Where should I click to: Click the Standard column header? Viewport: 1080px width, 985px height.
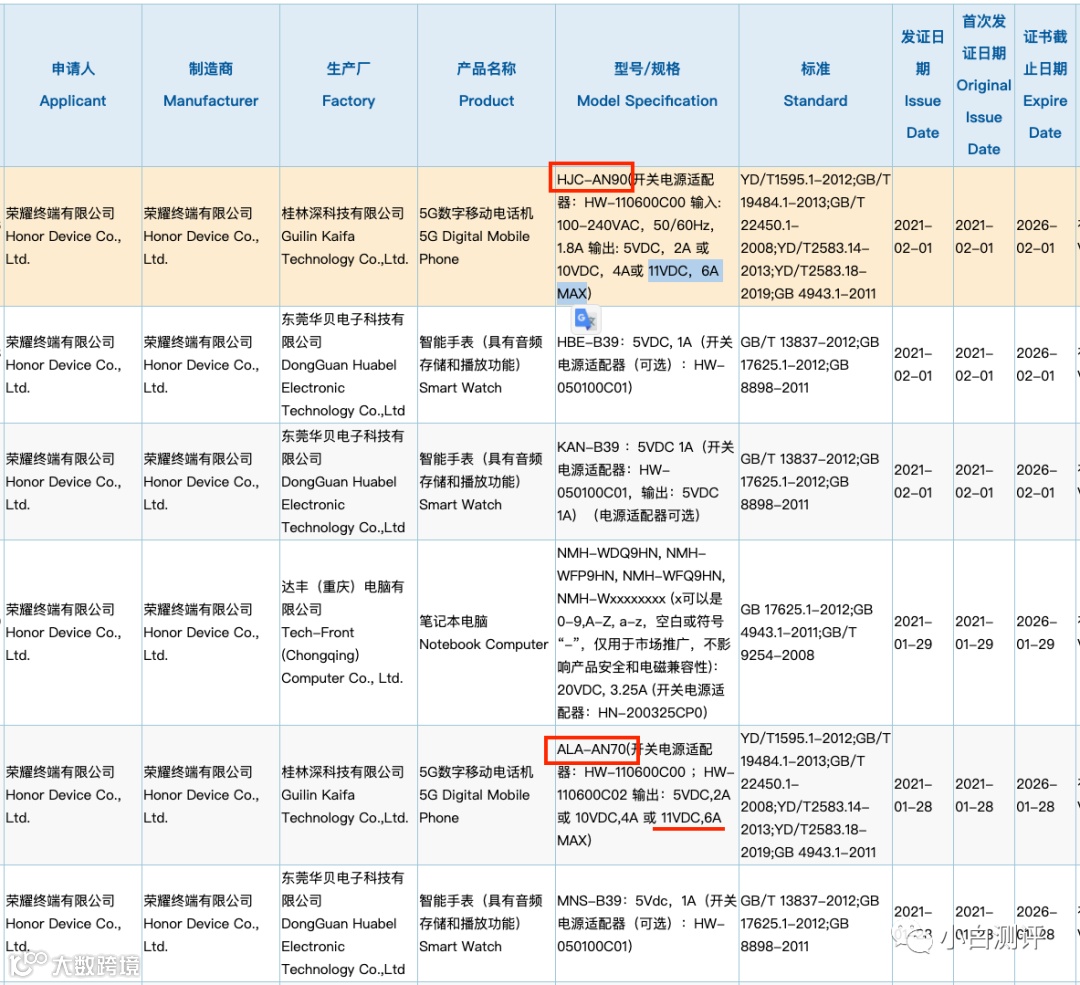coord(816,85)
